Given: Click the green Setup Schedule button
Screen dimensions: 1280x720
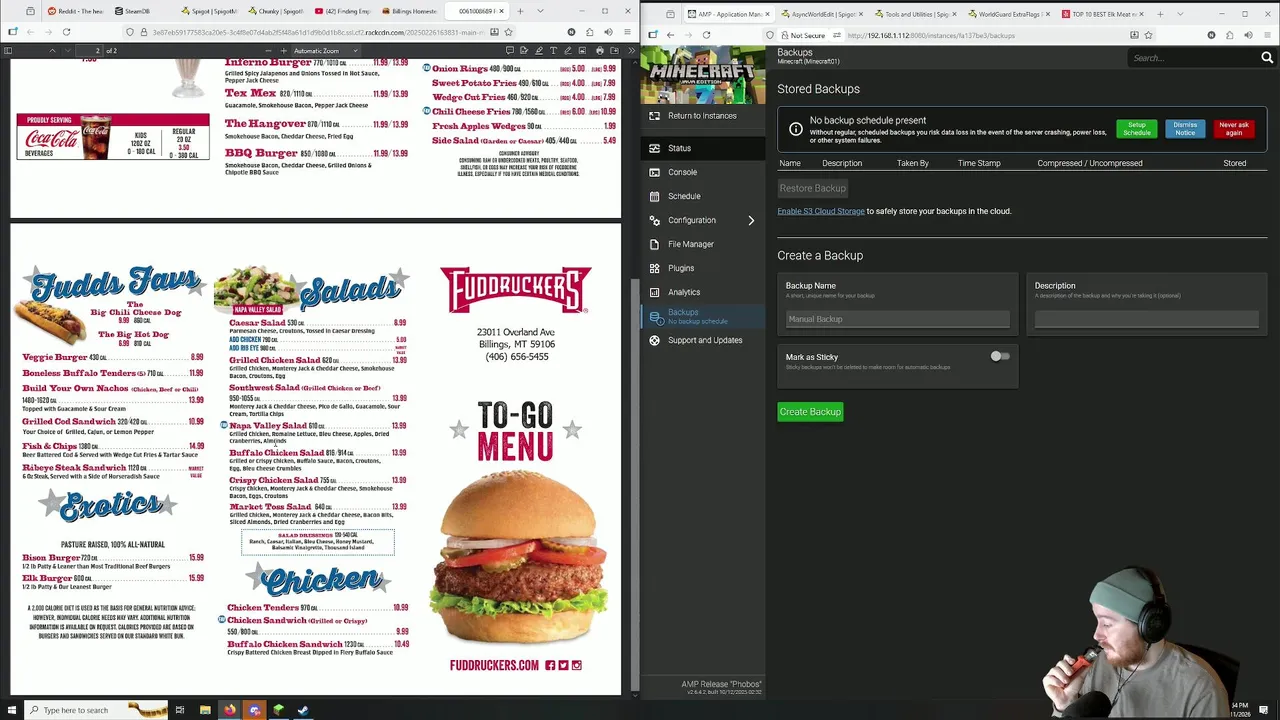Looking at the screenshot, I should click(x=1136, y=129).
